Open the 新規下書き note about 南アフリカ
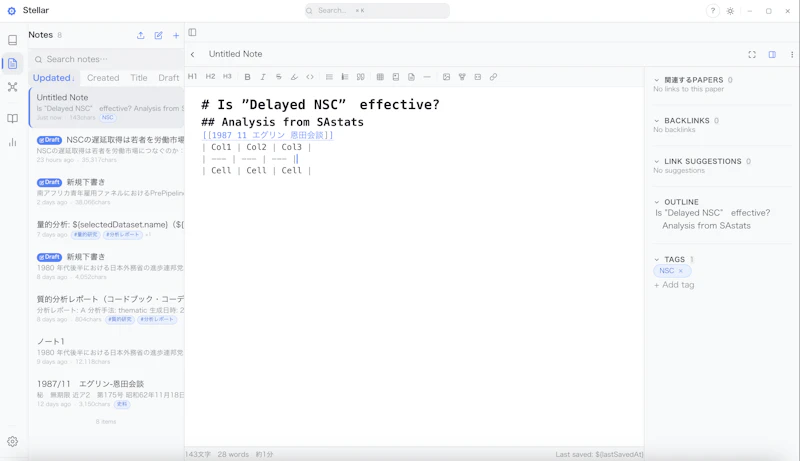 pos(107,192)
